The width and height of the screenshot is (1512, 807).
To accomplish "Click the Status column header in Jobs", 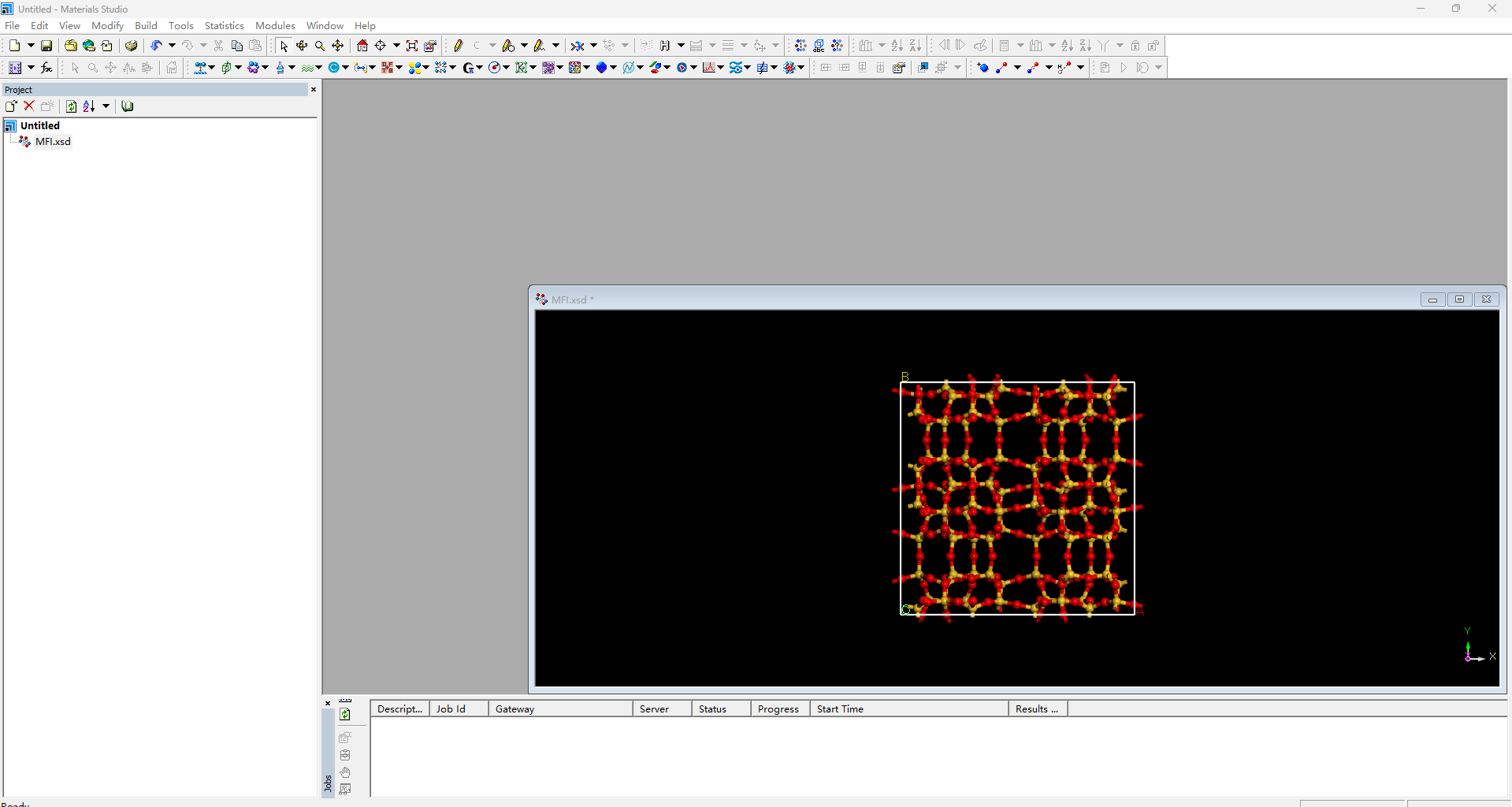I will click(712, 708).
